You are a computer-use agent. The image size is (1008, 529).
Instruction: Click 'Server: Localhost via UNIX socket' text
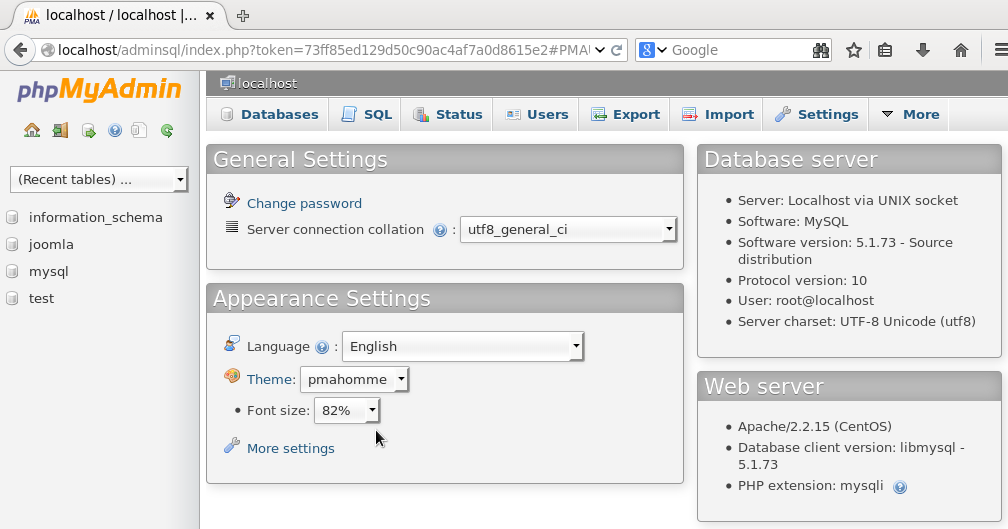(x=848, y=201)
